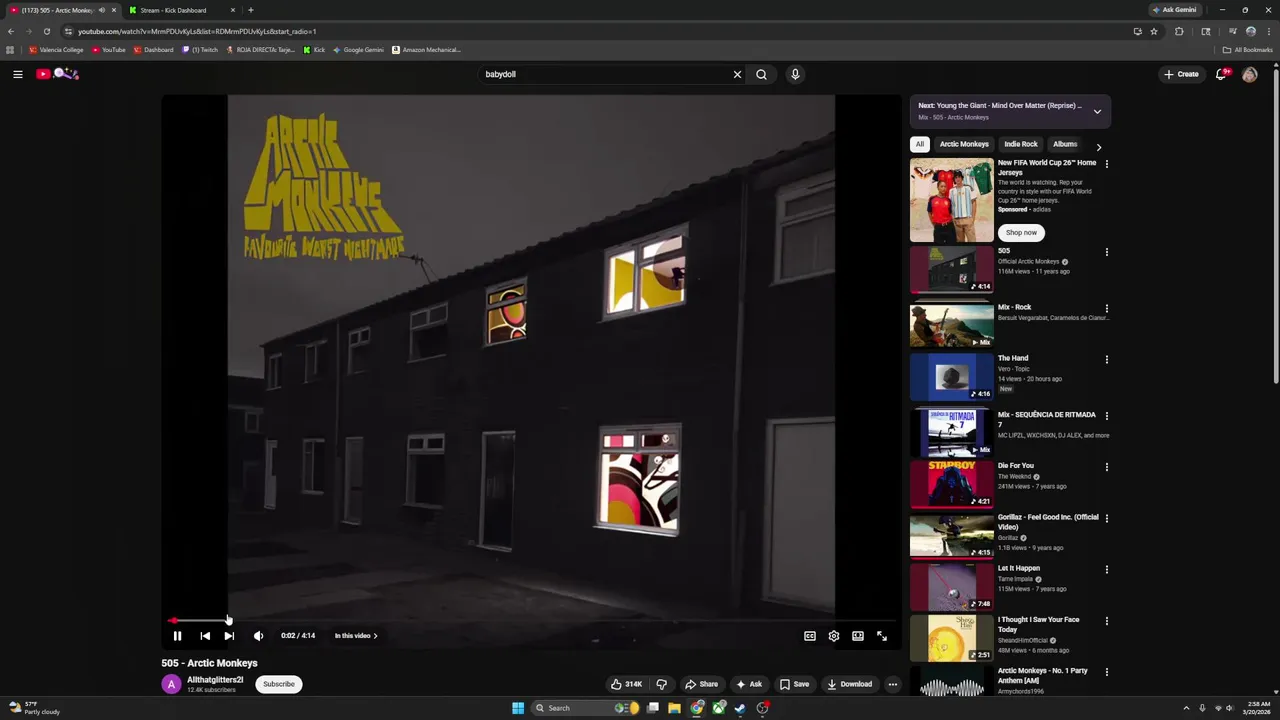Open Chrome three-dot menu
The height and width of the screenshot is (720, 1280).
(1269, 31)
